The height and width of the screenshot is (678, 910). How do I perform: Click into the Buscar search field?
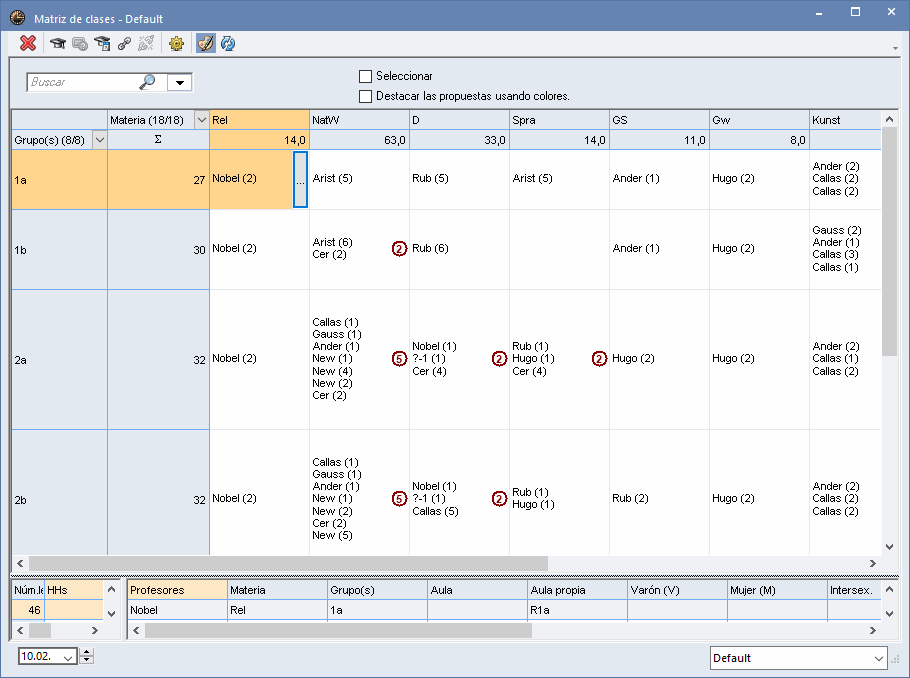[82, 82]
